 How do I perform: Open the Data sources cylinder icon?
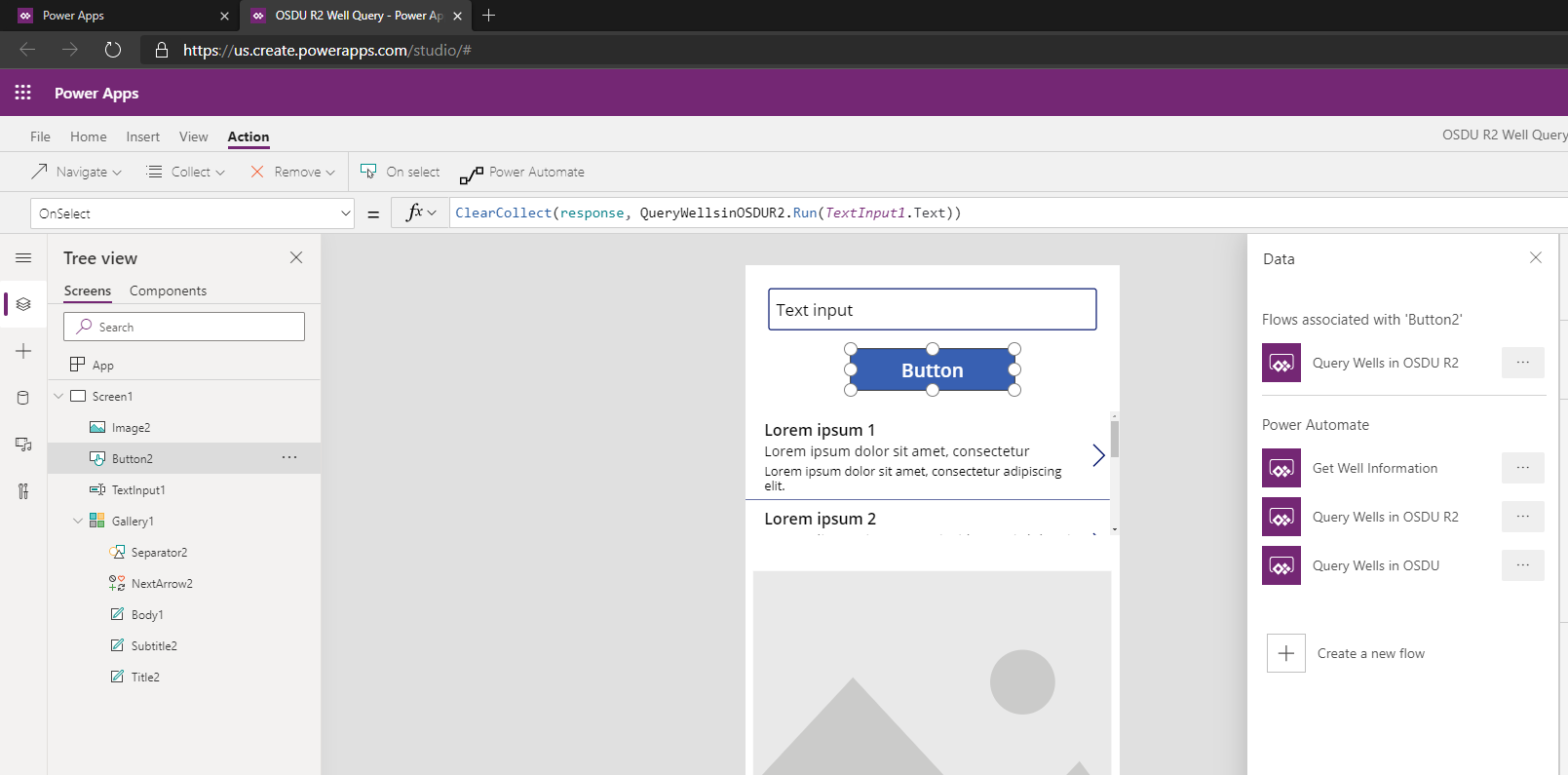point(23,398)
